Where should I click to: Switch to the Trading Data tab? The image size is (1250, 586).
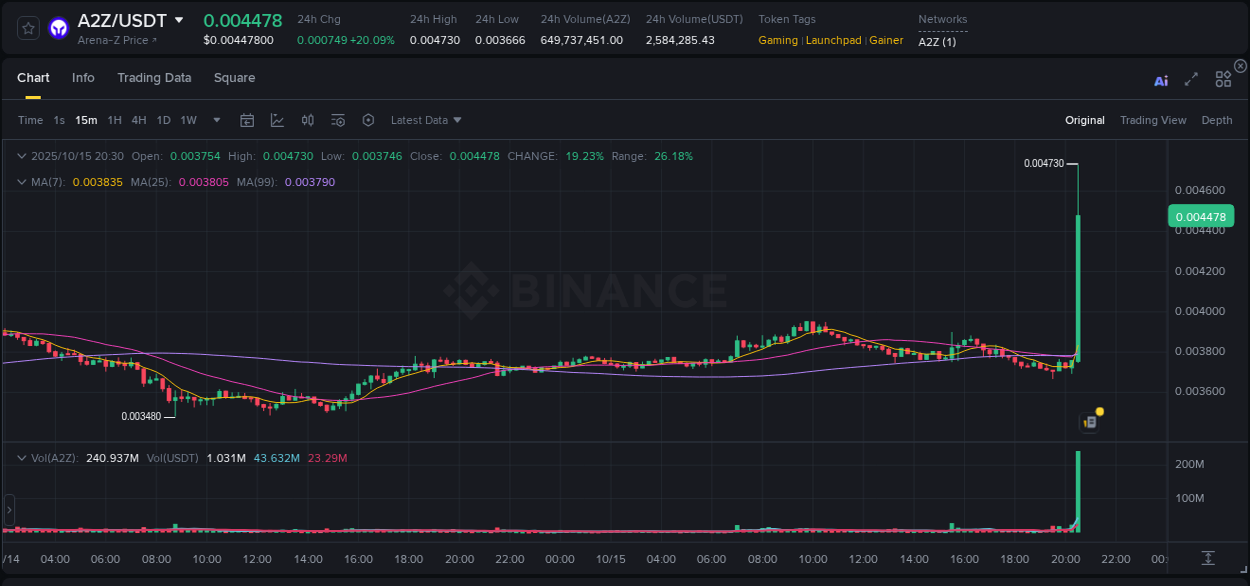click(154, 78)
